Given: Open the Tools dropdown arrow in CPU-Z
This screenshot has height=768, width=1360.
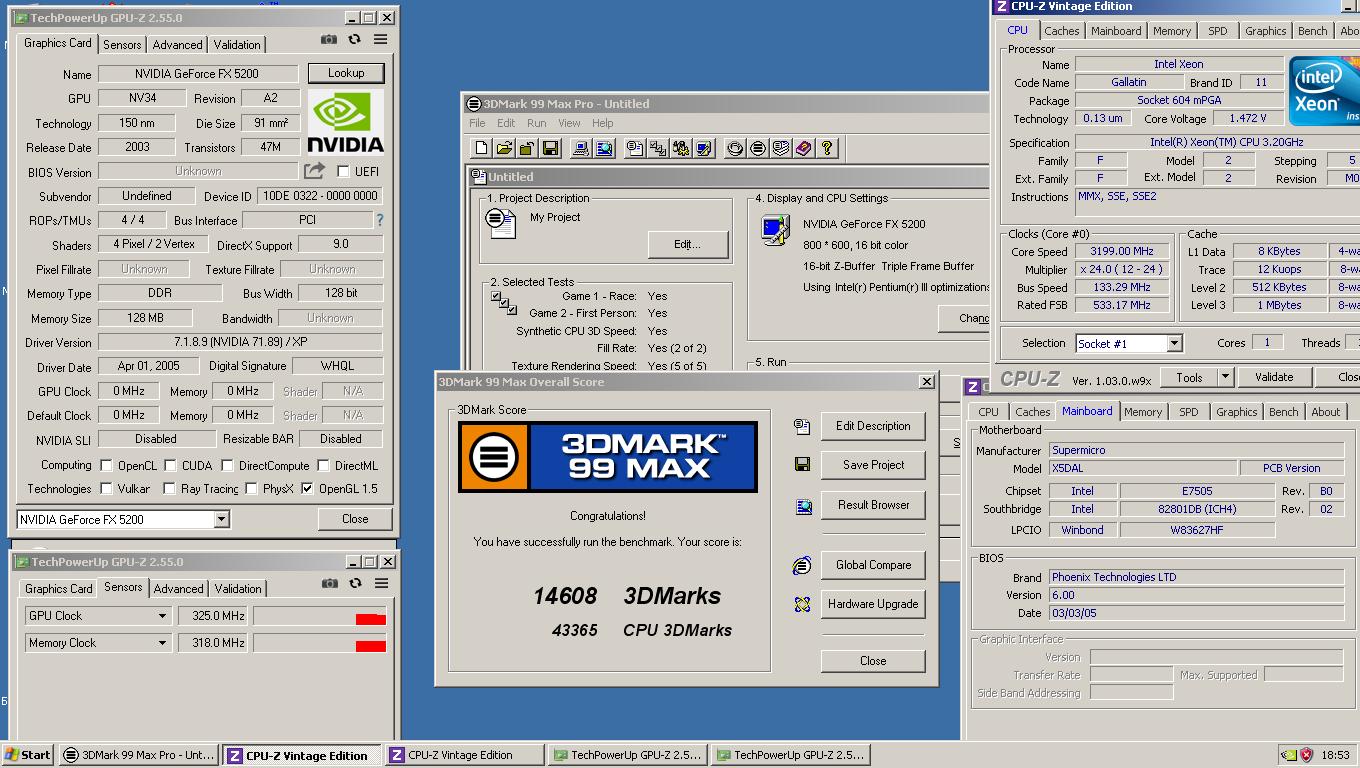Looking at the screenshot, I should (1225, 377).
